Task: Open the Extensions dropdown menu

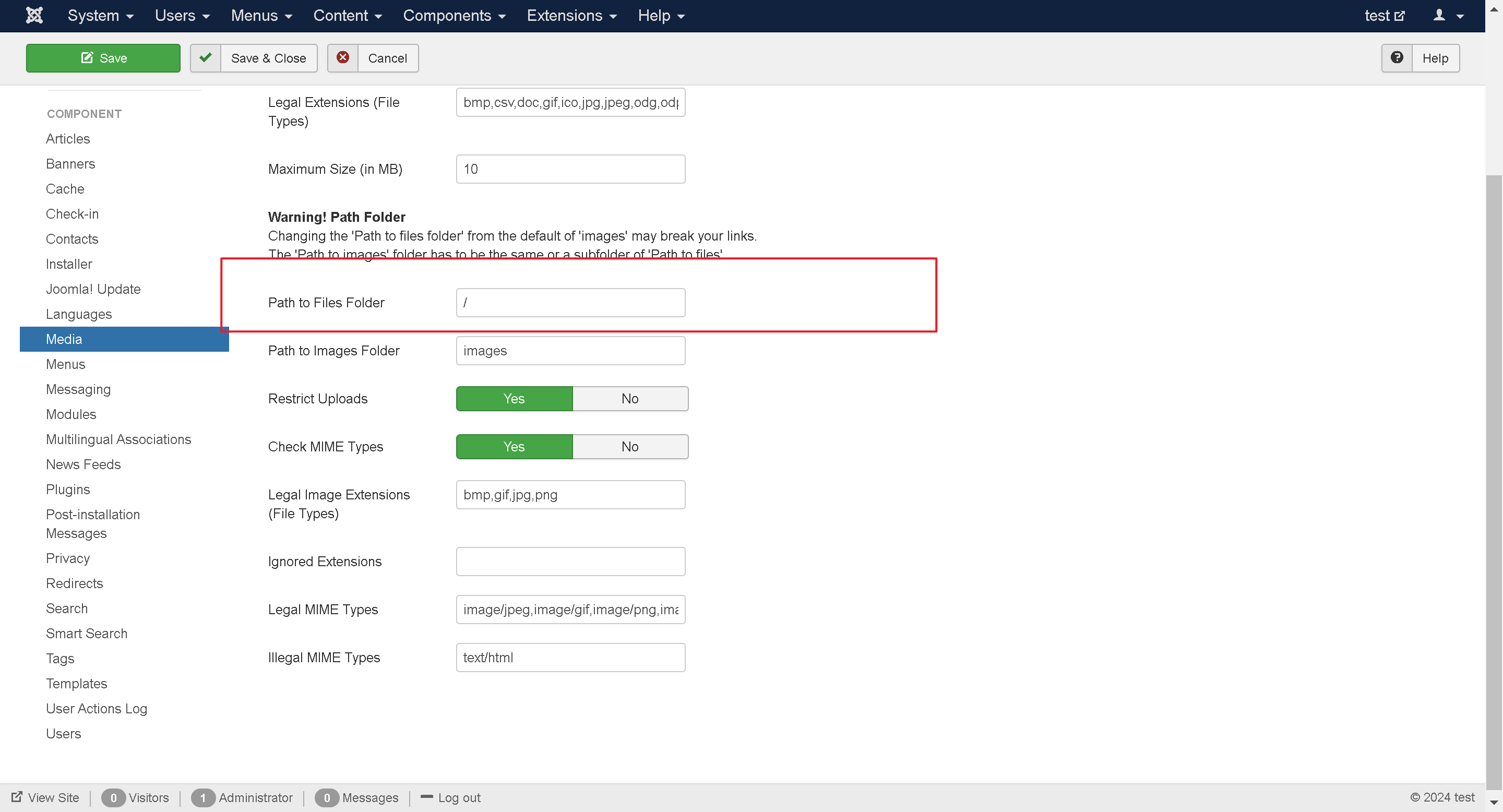Action: pyautogui.click(x=571, y=16)
